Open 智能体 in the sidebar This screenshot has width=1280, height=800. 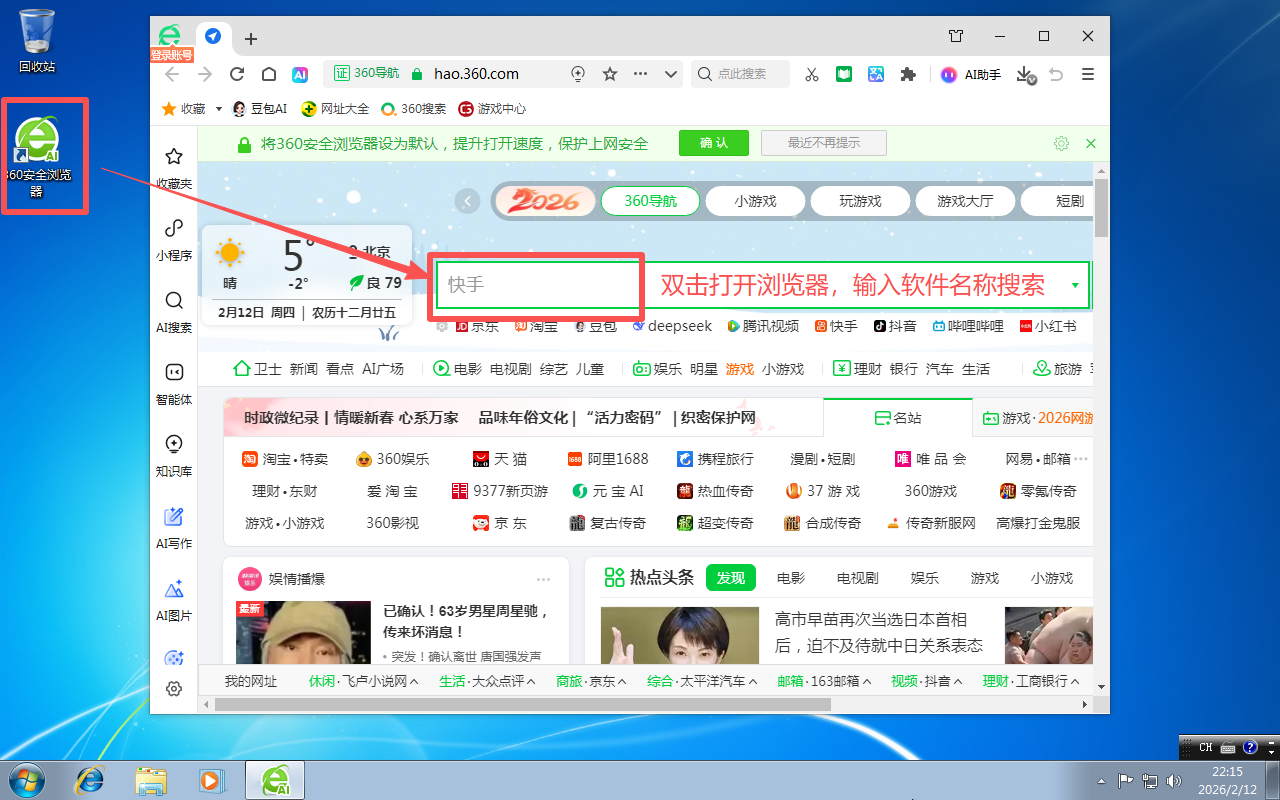coord(174,384)
